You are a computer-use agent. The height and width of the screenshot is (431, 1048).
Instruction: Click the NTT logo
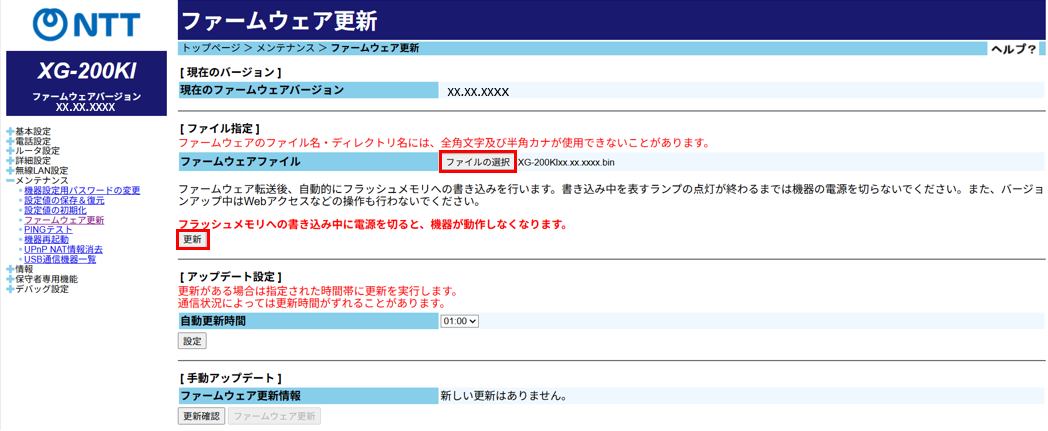click(87, 24)
